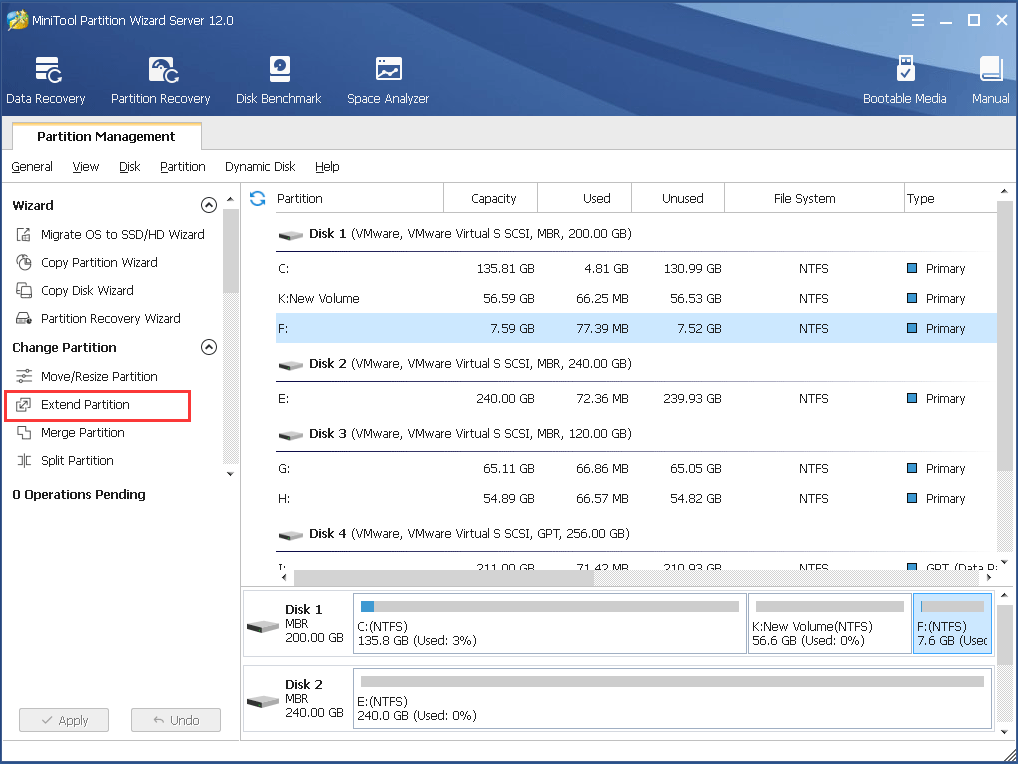Click the Undo button
Viewport: 1018px width, 764px height.
point(176,720)
